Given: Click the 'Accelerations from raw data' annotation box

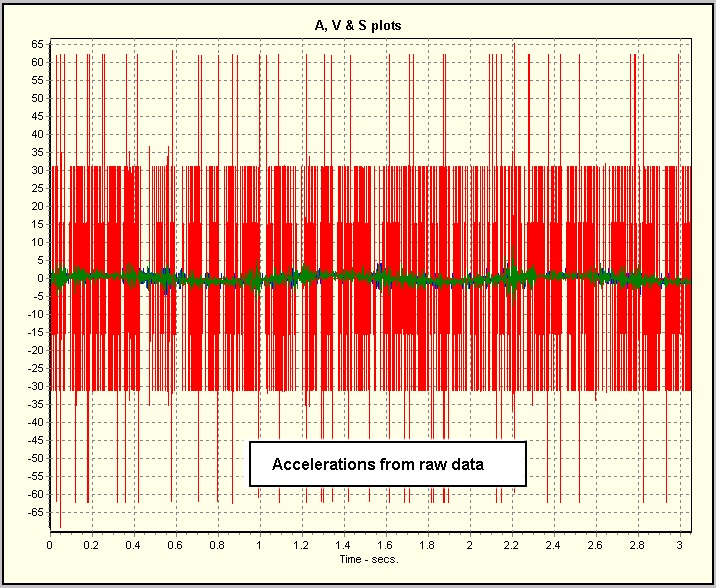Looking at the screenshot, I should coord(388,464).
